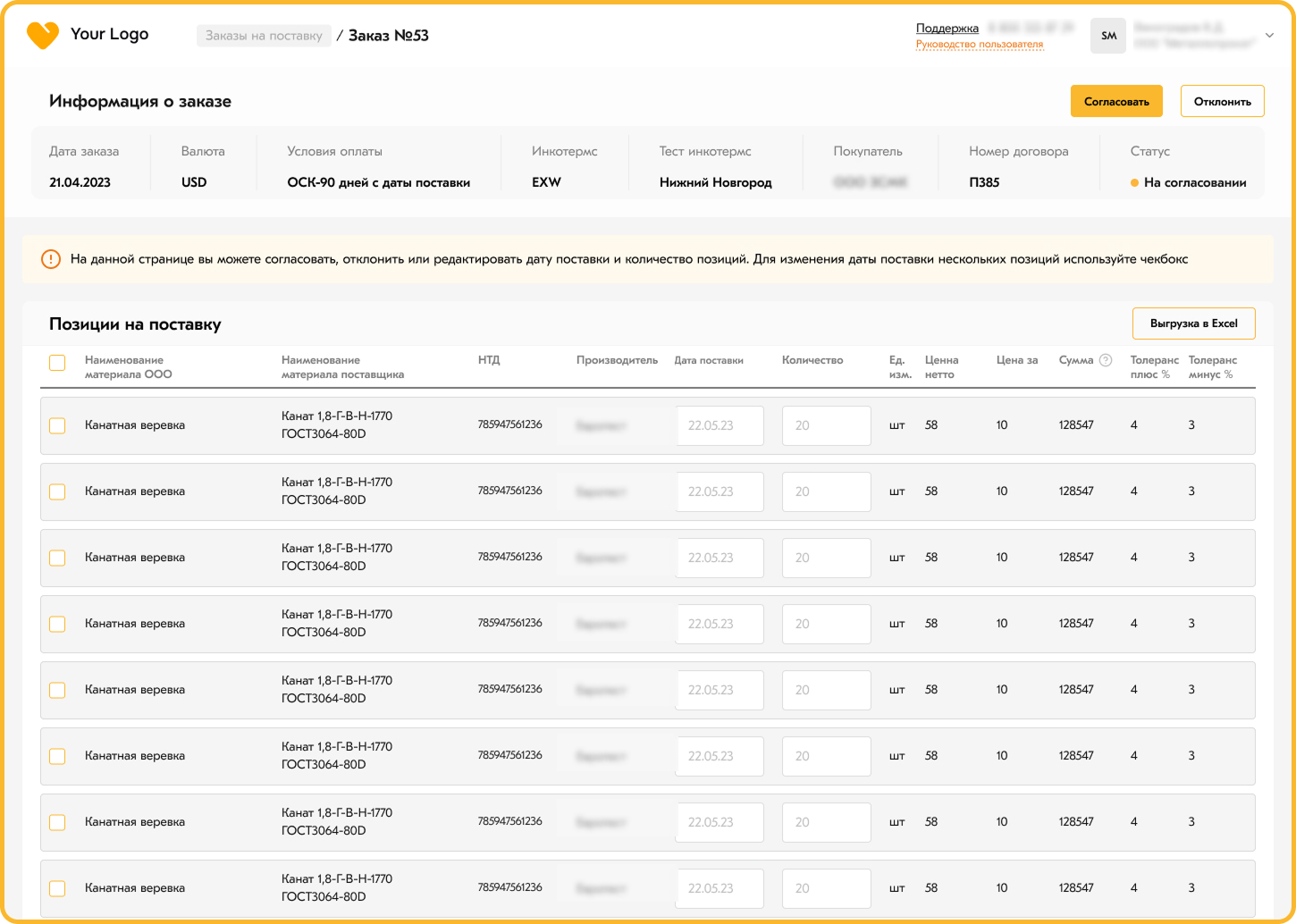Viewport: 1296px width, 924px height.
Task: Click delivery date field in fifth row
Action: (720, 690)
